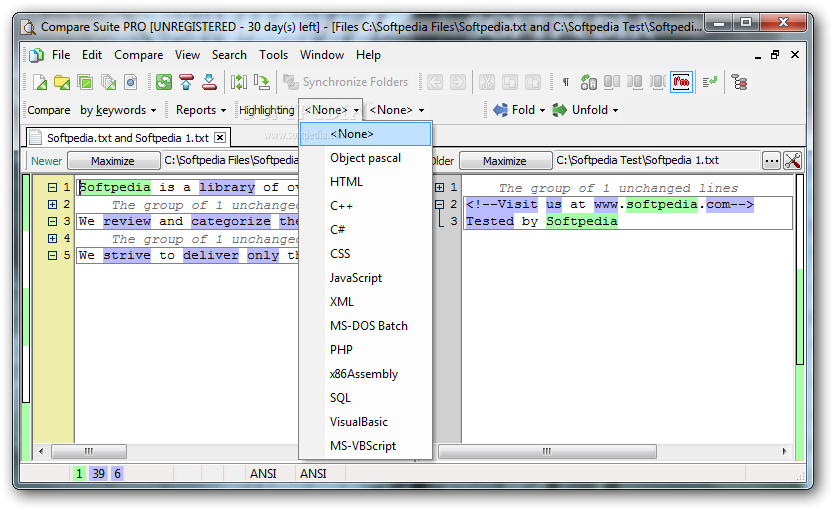This screenshot has width=834, height=510.
Task: Click the cut-tools icon at right panel
Action: click(x=792, y=161)
